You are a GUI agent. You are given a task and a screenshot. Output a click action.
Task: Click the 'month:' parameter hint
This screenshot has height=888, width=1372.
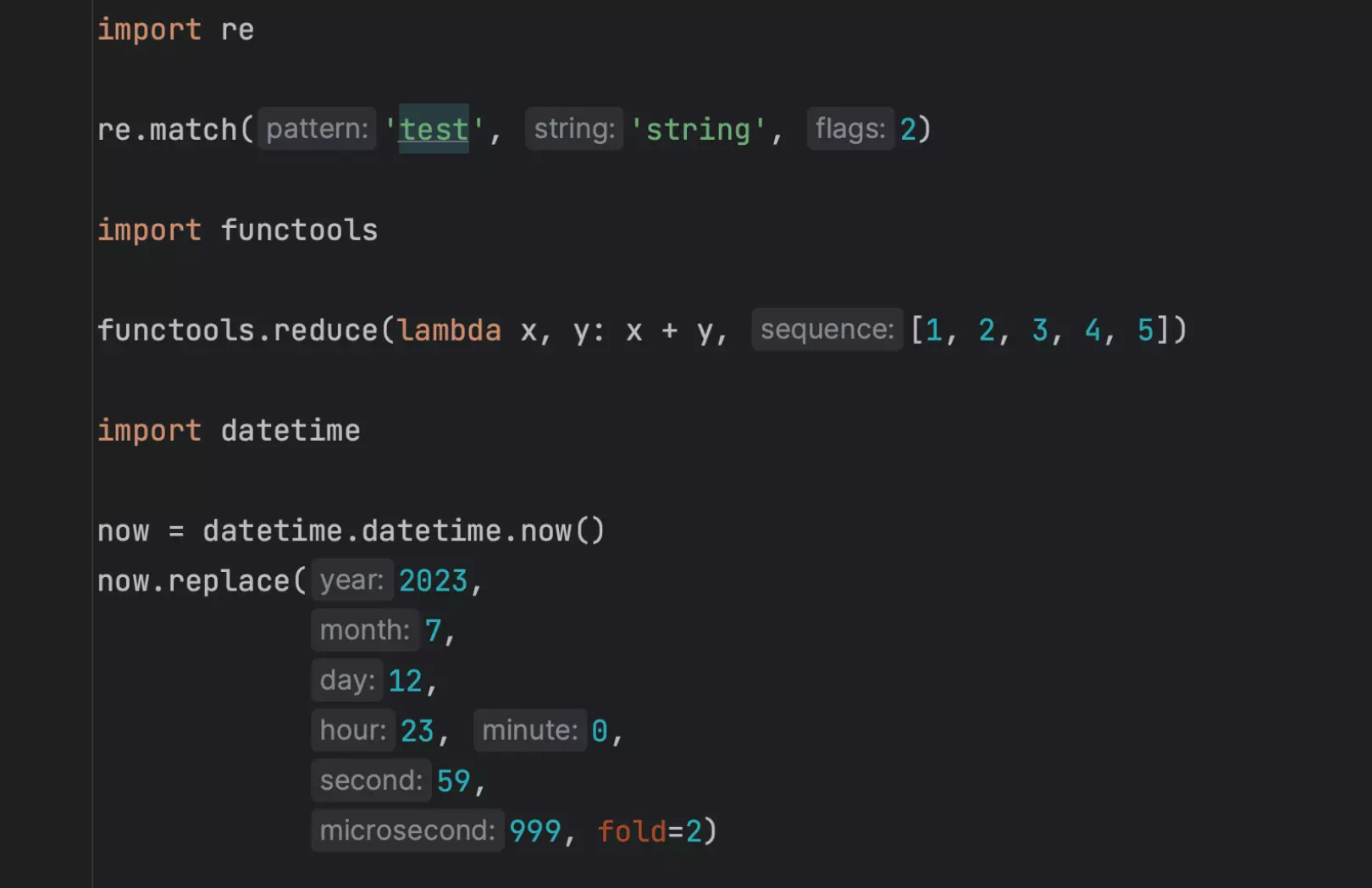364,630
